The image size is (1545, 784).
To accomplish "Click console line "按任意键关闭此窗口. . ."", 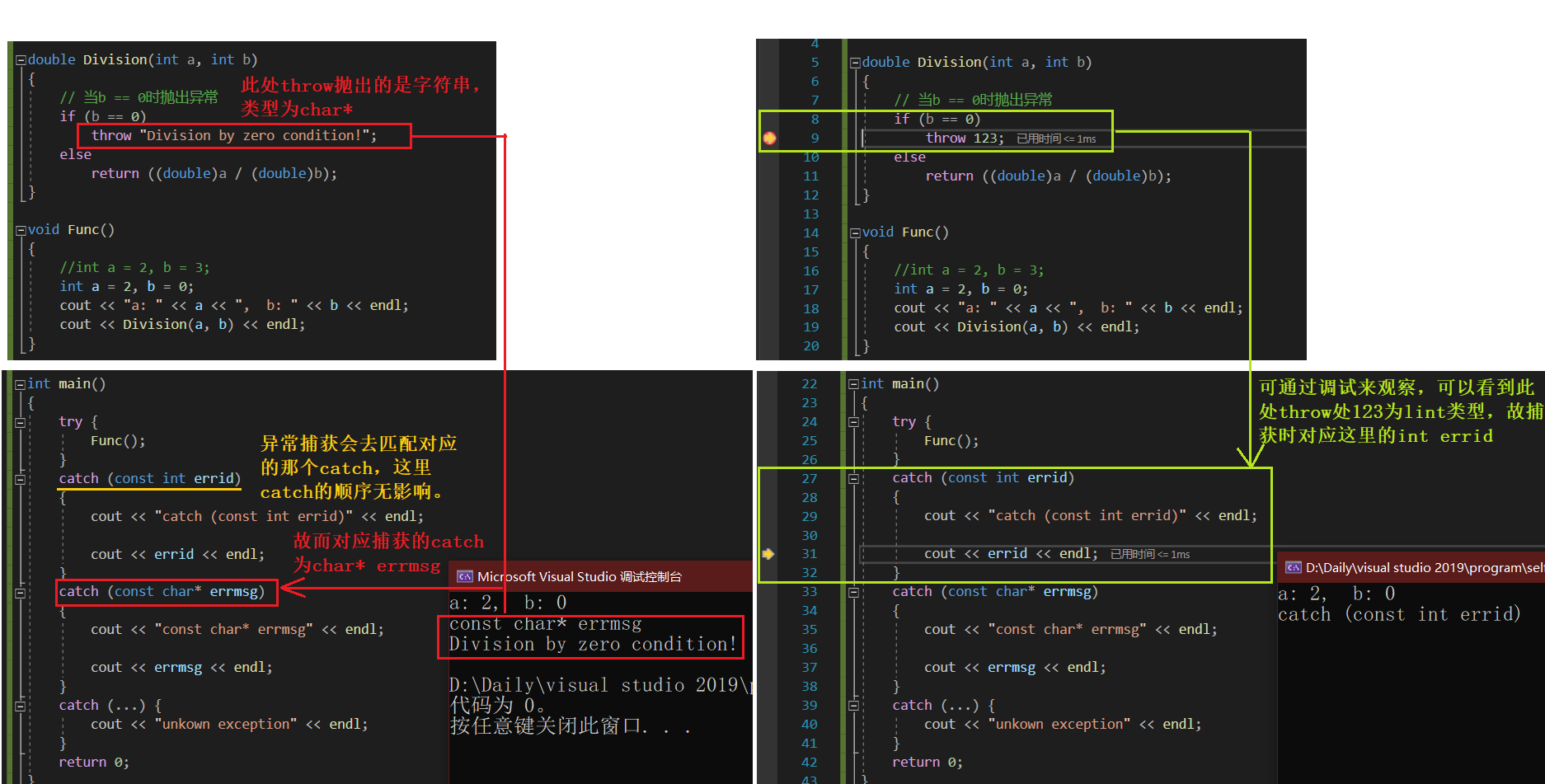I will 570,726.
